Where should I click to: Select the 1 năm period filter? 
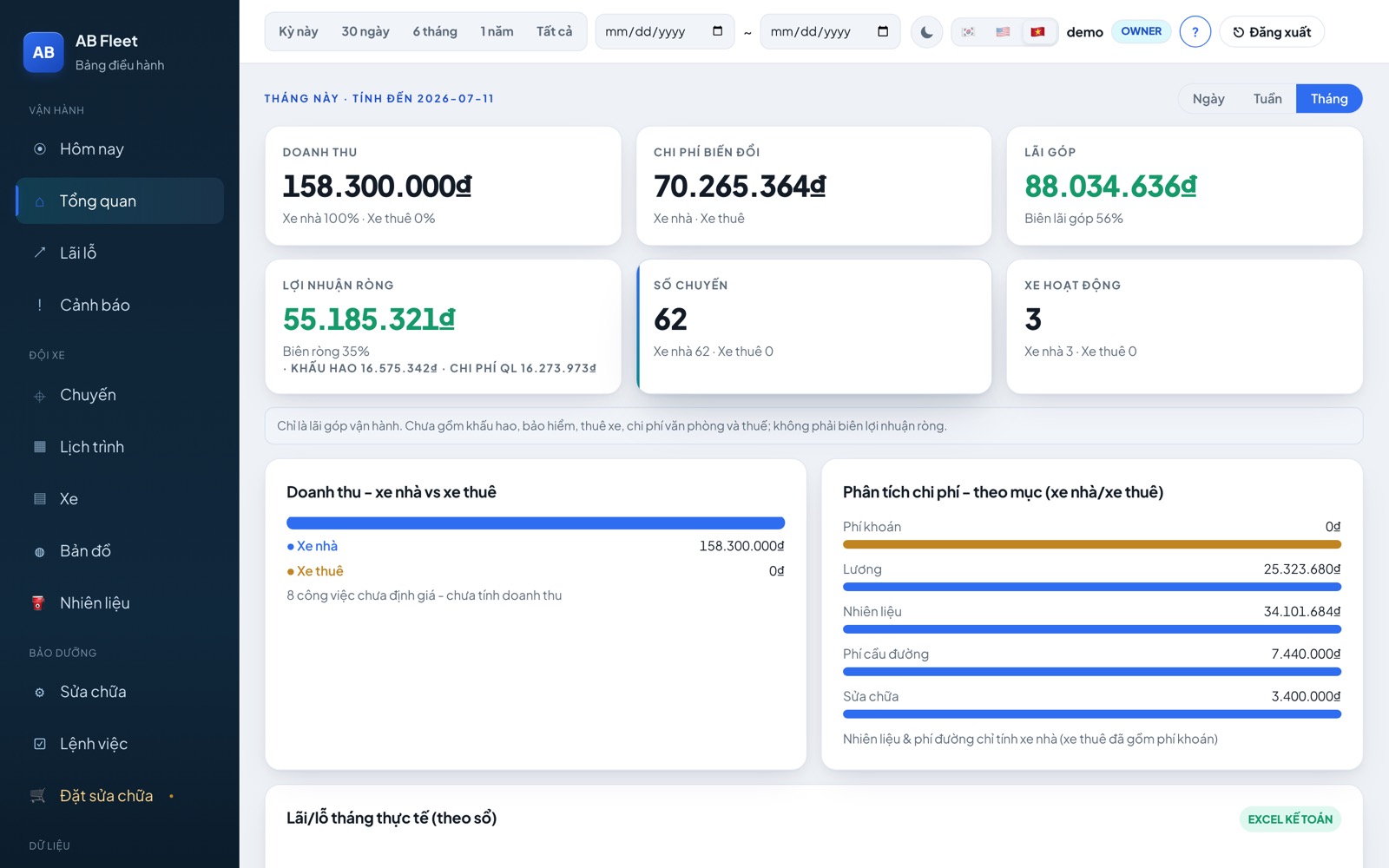(497, 31)
